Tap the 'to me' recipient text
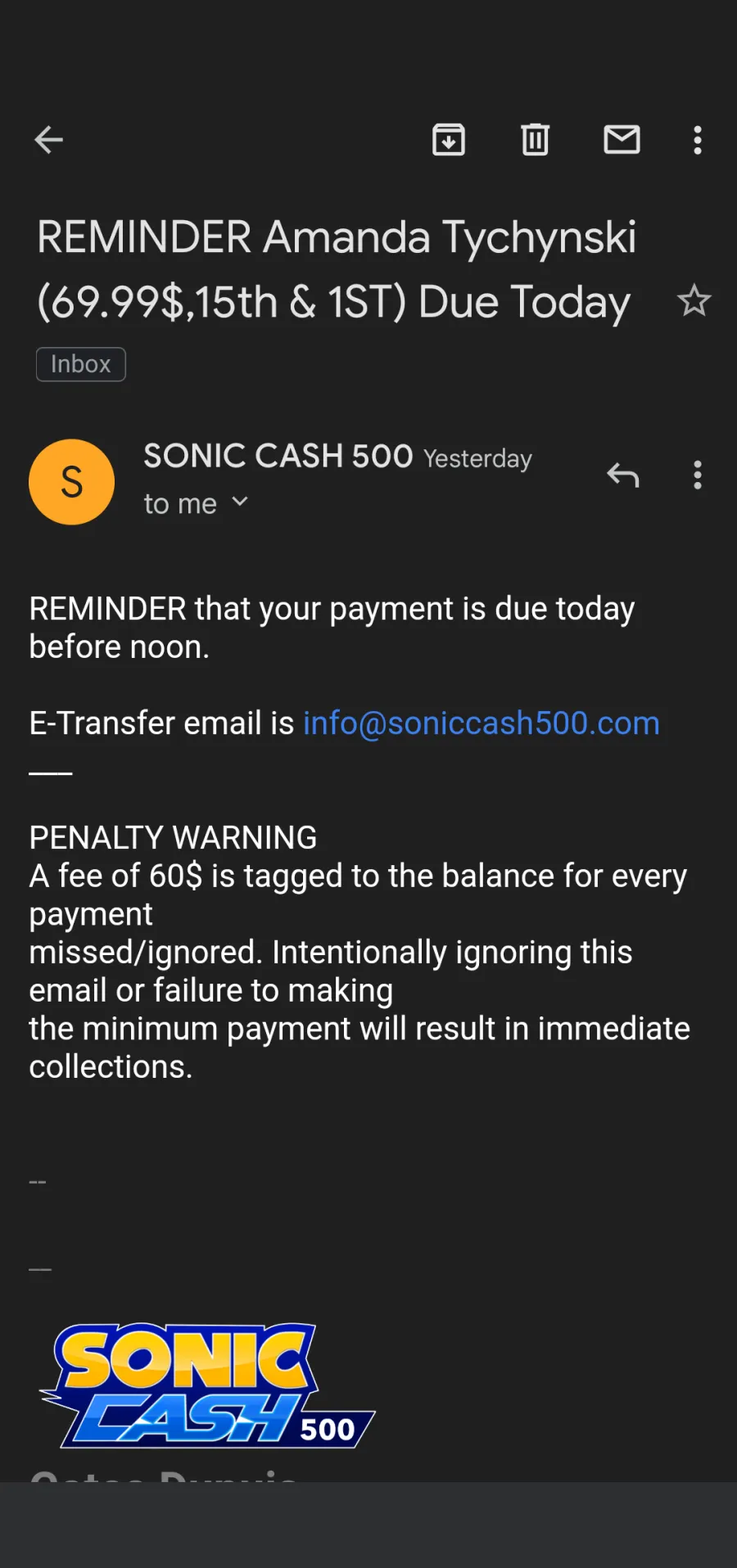Viewport: 737px width, 1568px height. [180, 503]
